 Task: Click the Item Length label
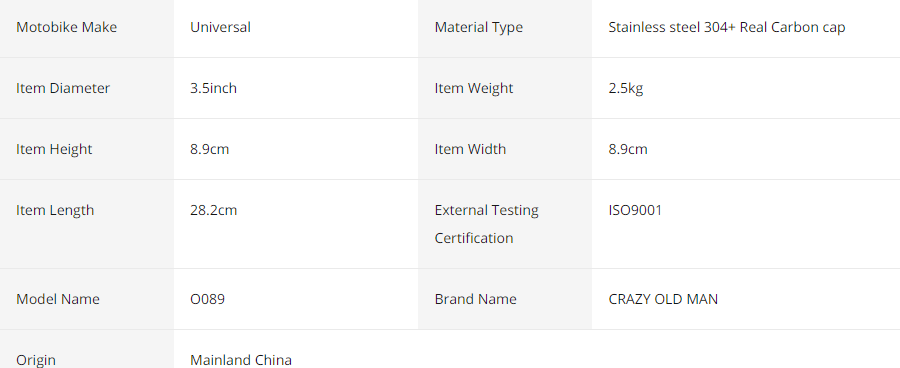point(55,210)
